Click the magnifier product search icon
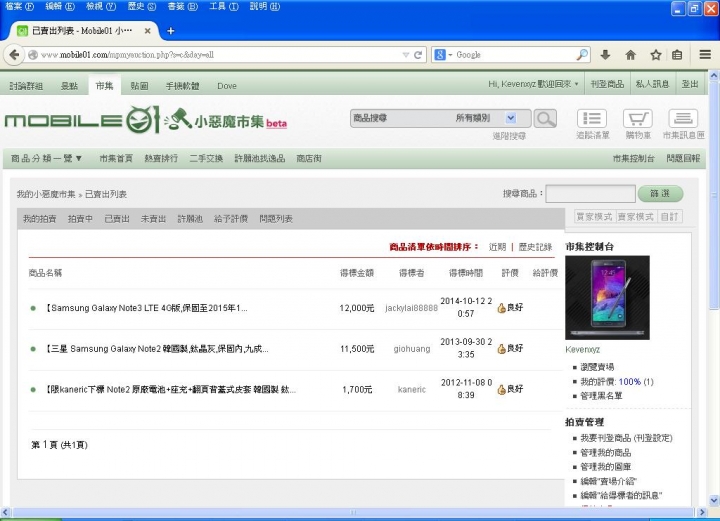 [x=545, y=119]
